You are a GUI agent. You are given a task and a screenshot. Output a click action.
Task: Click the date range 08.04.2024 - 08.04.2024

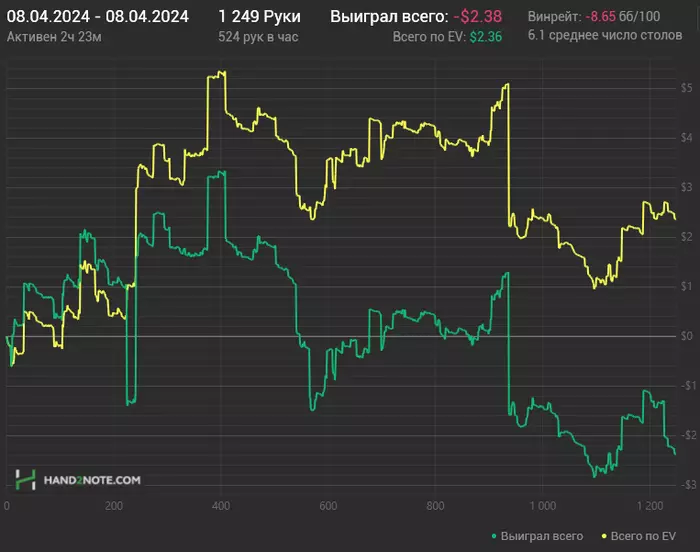97,16
